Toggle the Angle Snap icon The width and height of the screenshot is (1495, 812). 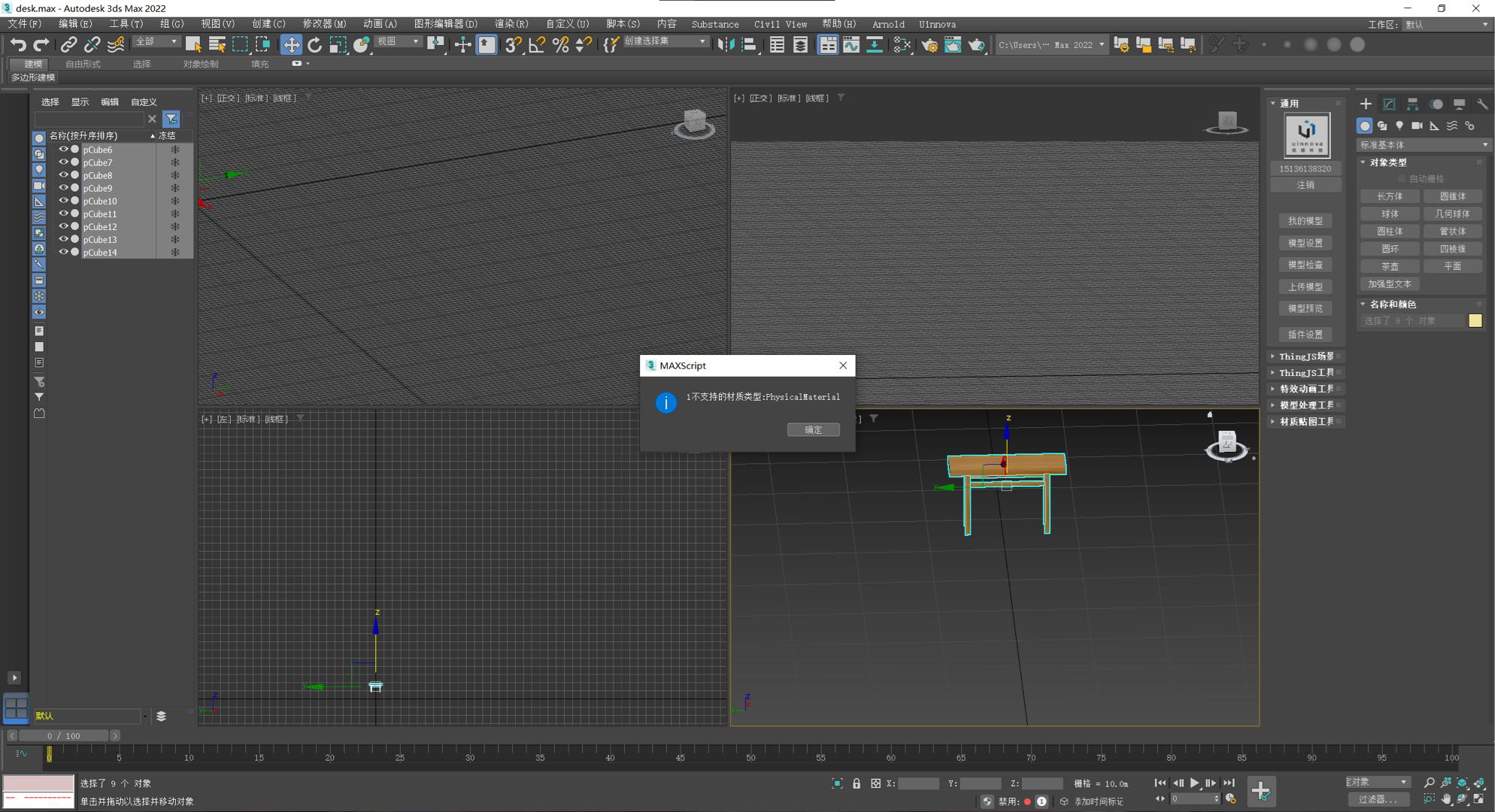tap(536, 45)
